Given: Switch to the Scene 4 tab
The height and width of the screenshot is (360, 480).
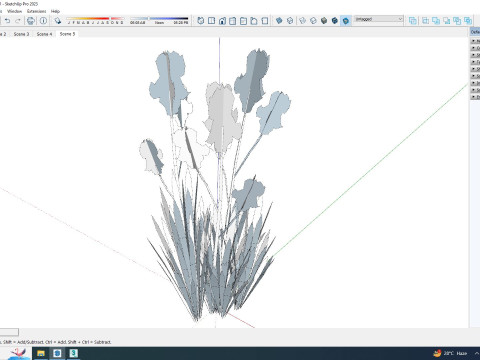Looking at the screenshot, I should point(44,34).
